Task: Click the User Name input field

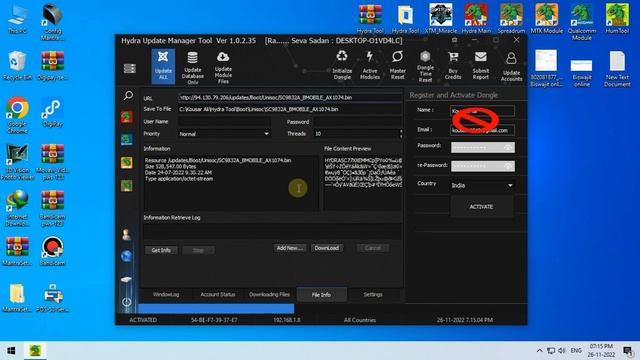Action: click(x=224, y=122)
